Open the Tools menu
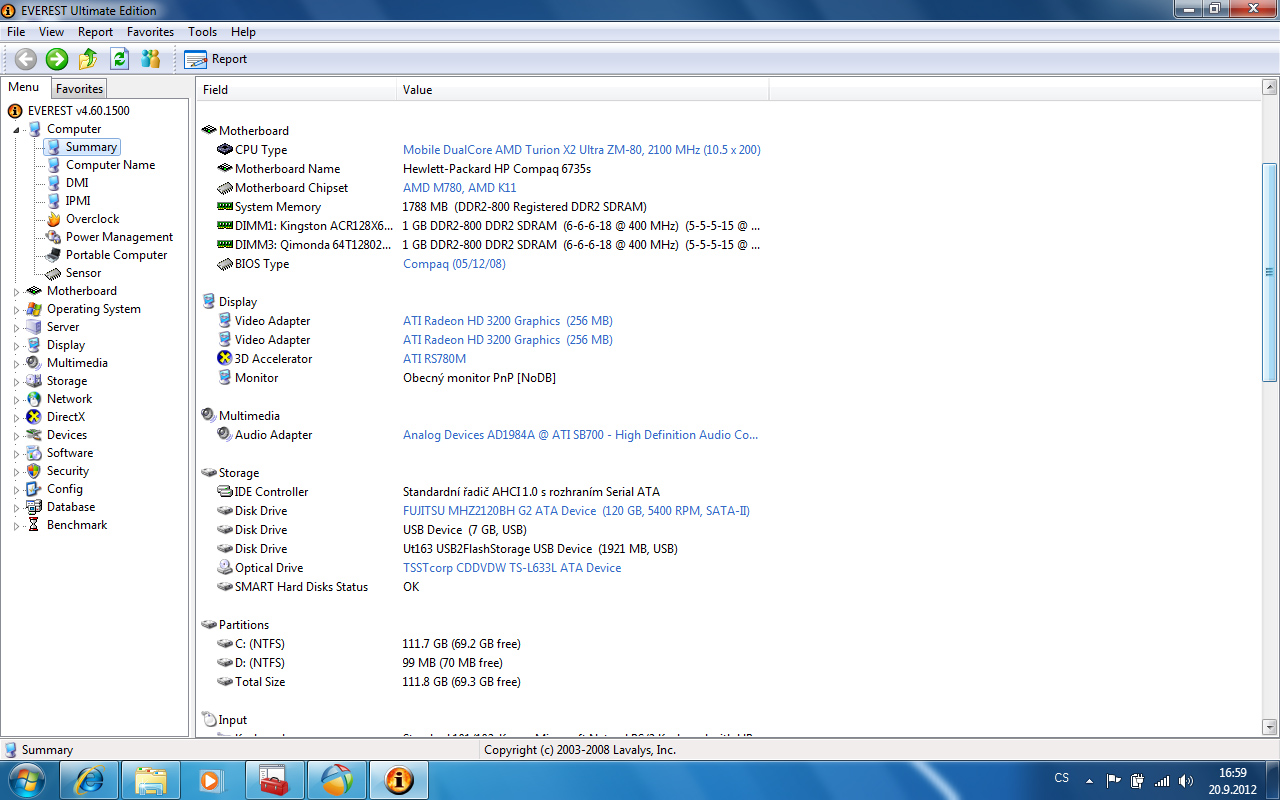Image resolution: width=1280 pixels, height=800 pixels. point(202,32)
